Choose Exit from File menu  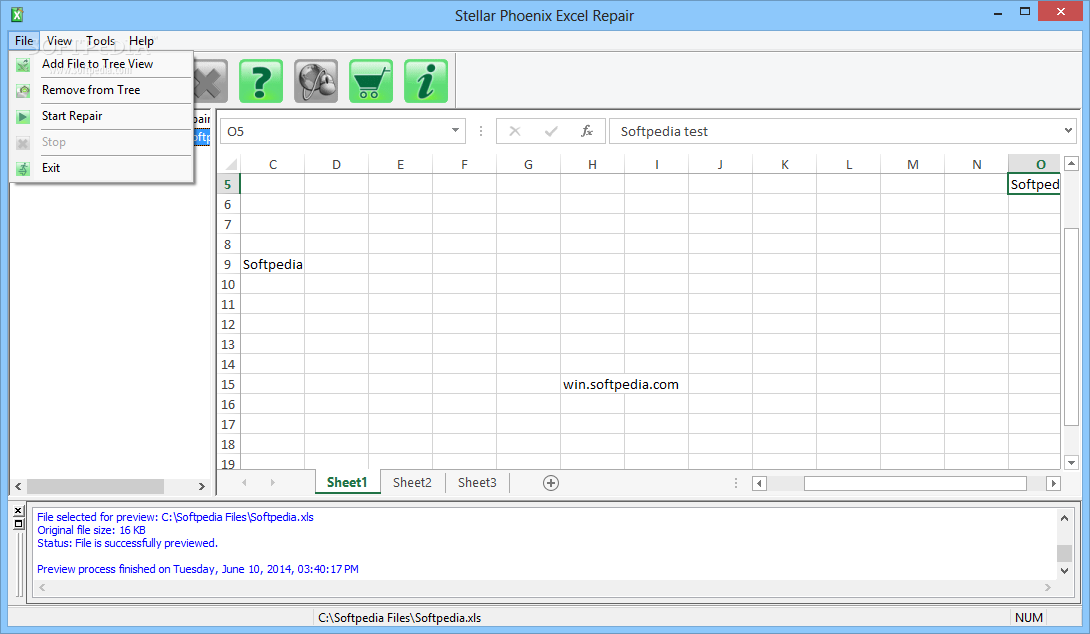pos(51,168)
